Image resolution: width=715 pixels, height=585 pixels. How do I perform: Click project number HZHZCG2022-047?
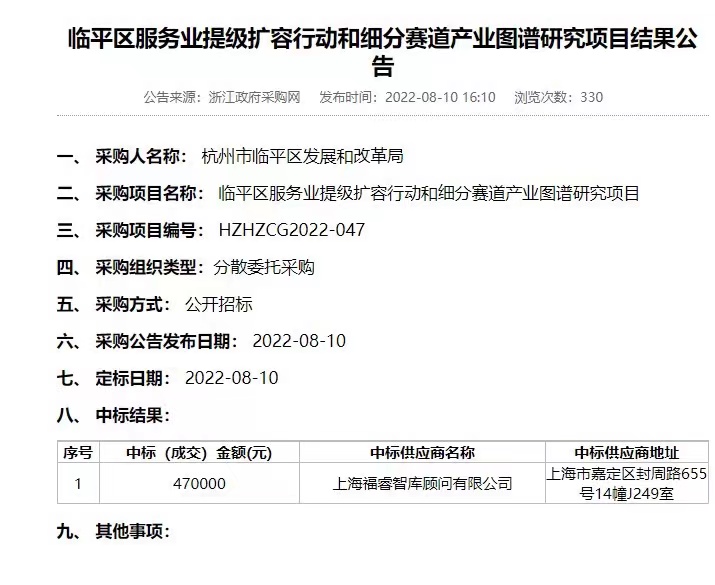pyautogui.click(x=292, y=230)
